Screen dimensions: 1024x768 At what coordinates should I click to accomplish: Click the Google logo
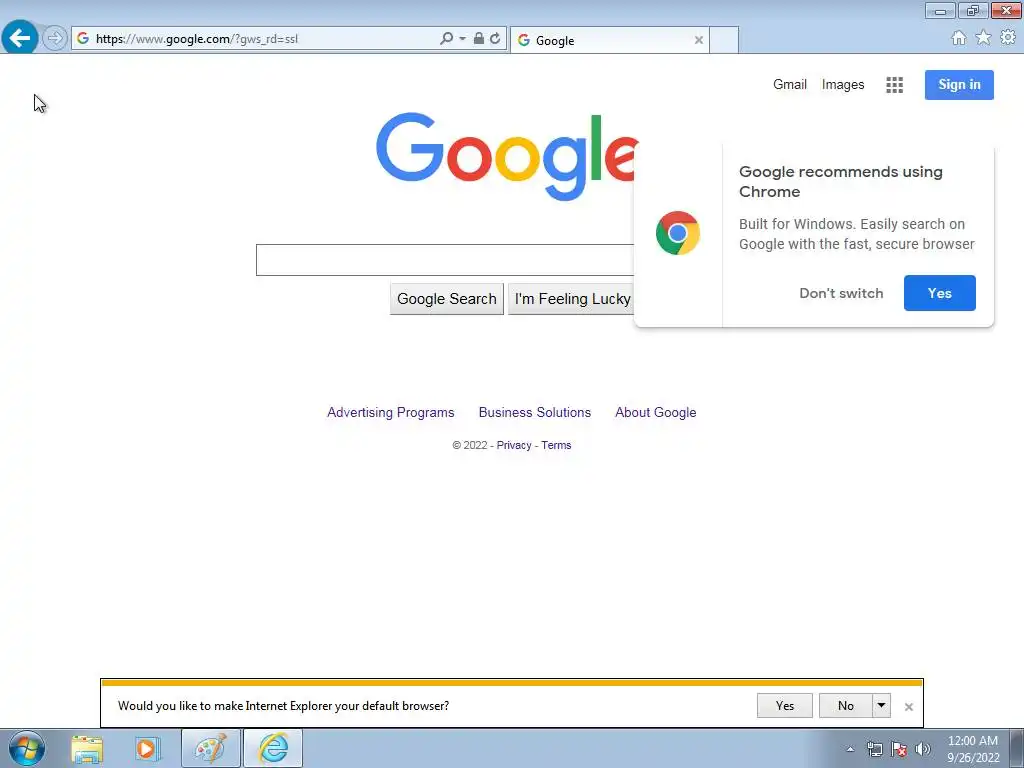pos(507,155)
